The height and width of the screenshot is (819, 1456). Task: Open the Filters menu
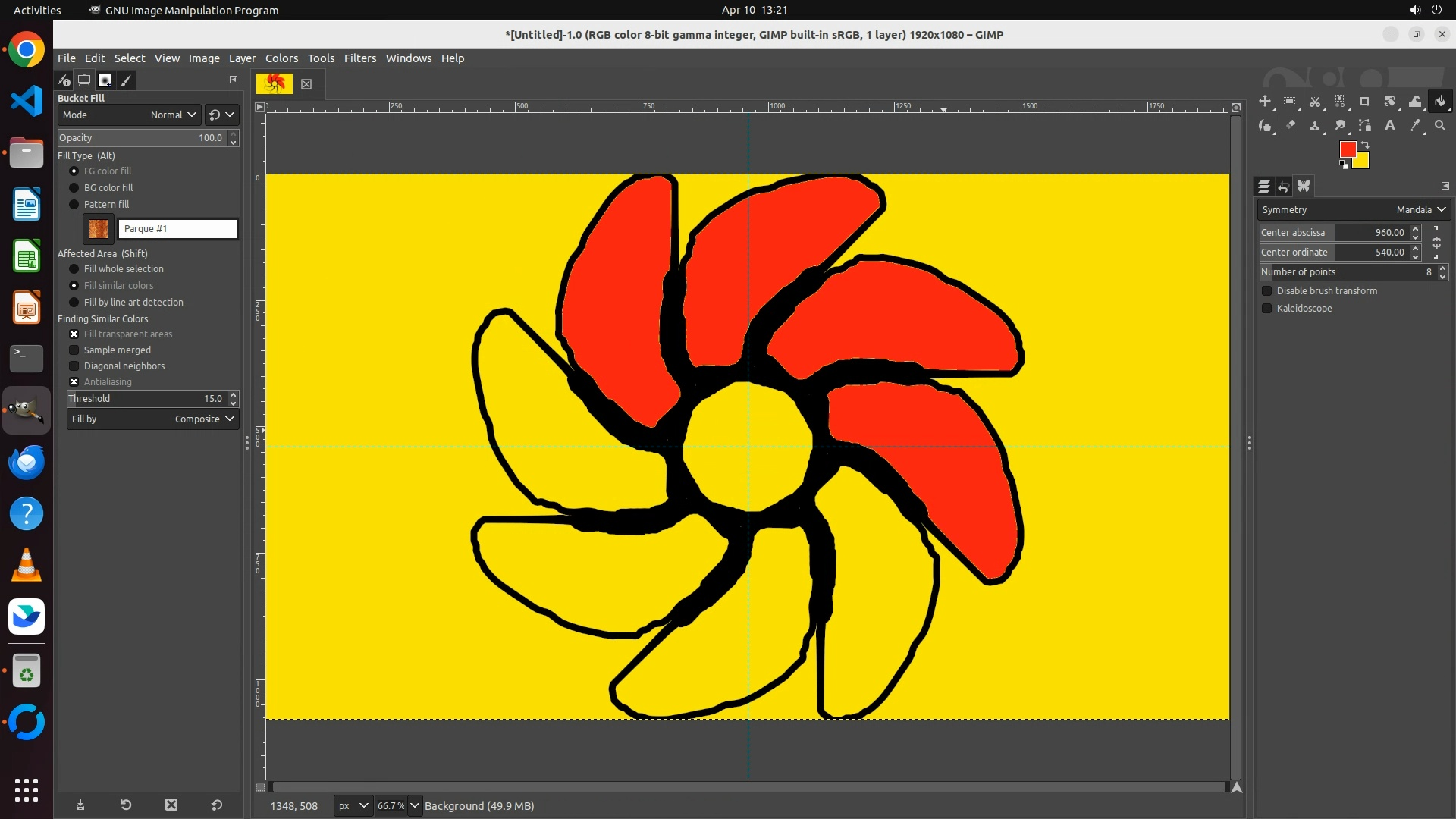pyautogui.click(x=359, y=58)
